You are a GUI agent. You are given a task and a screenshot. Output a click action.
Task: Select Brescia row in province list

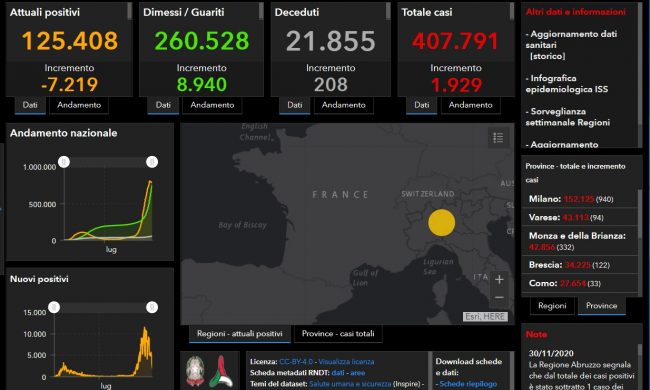point(580,265)
